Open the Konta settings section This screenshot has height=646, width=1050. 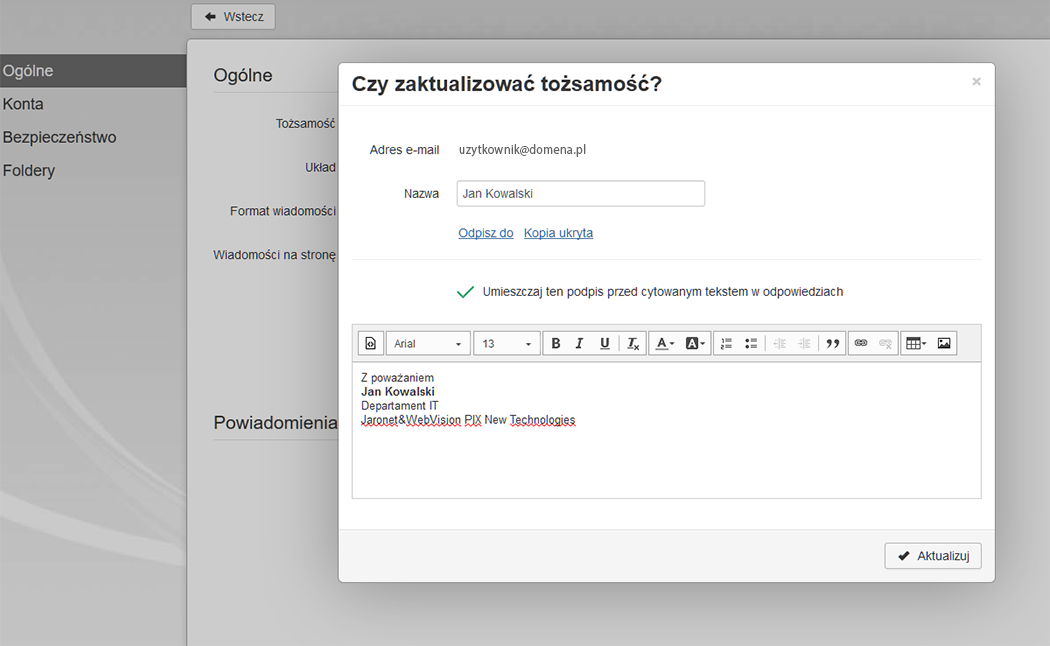pos(23,104)
